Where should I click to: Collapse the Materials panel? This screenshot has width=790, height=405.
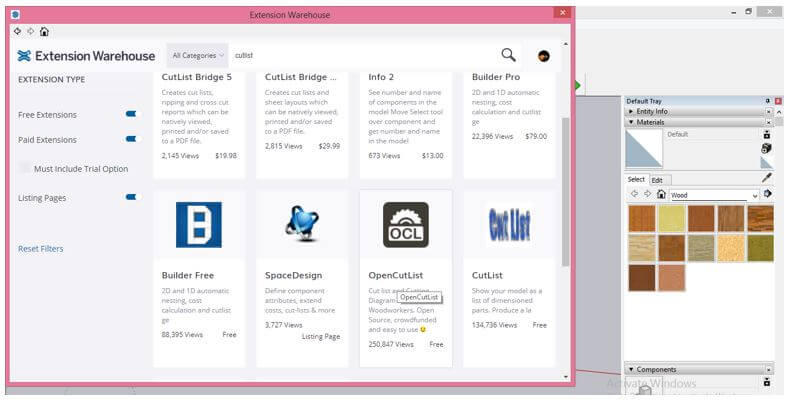[x=631, y=122]
